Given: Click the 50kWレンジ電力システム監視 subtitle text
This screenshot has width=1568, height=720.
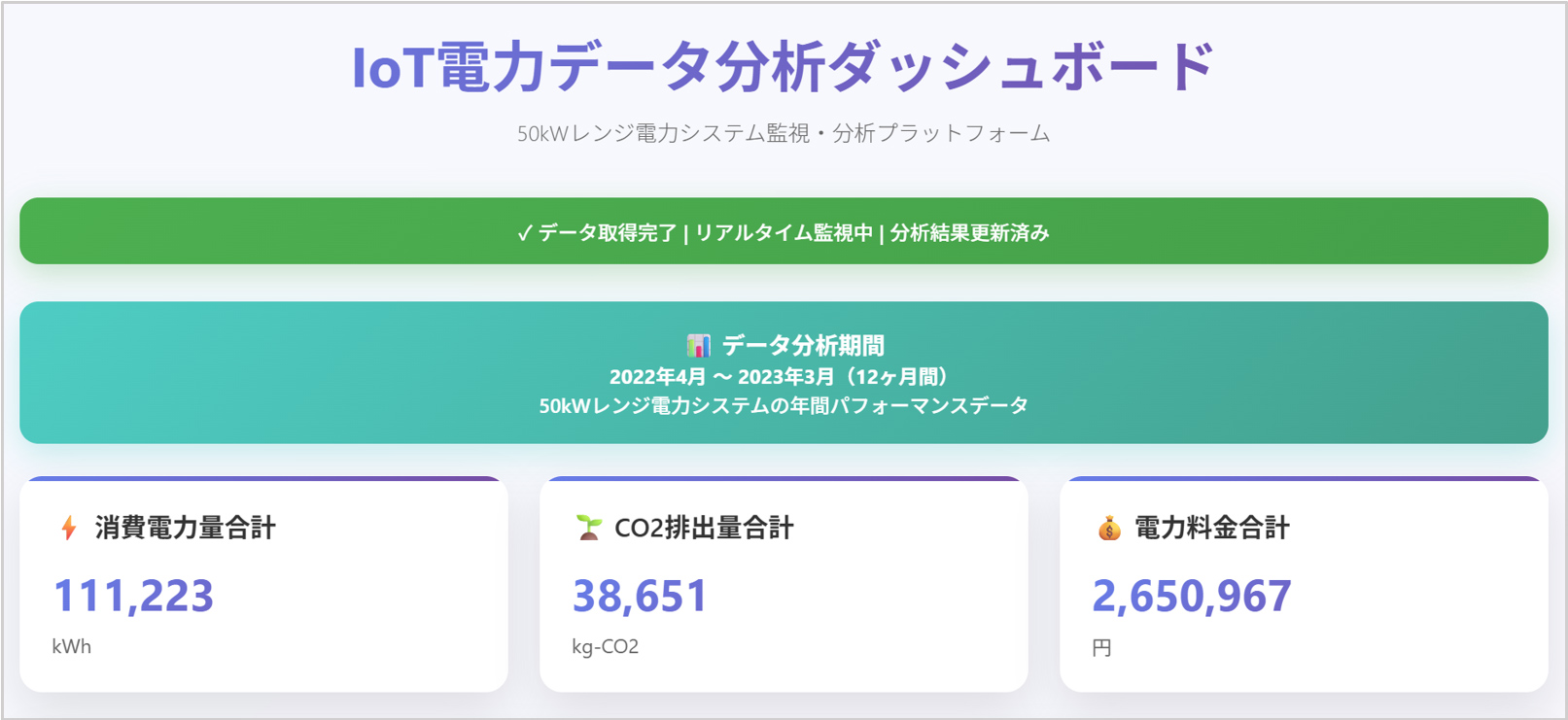Looking at the screenshot, I should point(783,133).
